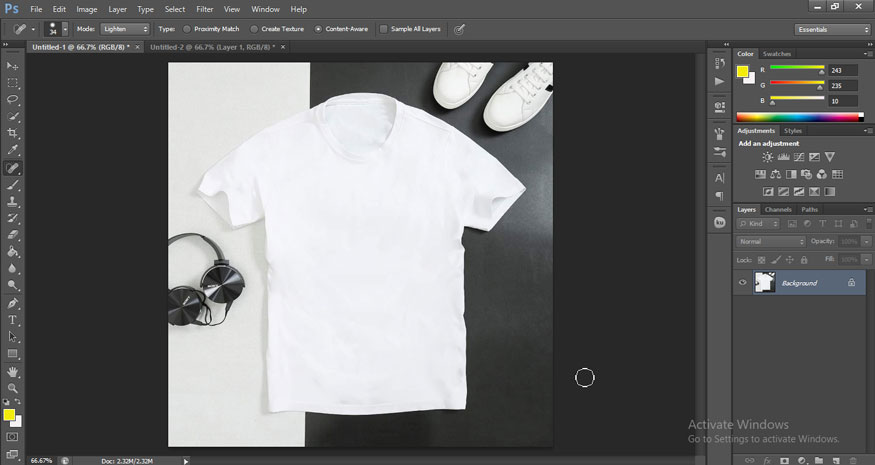The width and height of the screenshot is (875, 465).
Task: Select the Lasso tool
Action: (x=13, y=99)
